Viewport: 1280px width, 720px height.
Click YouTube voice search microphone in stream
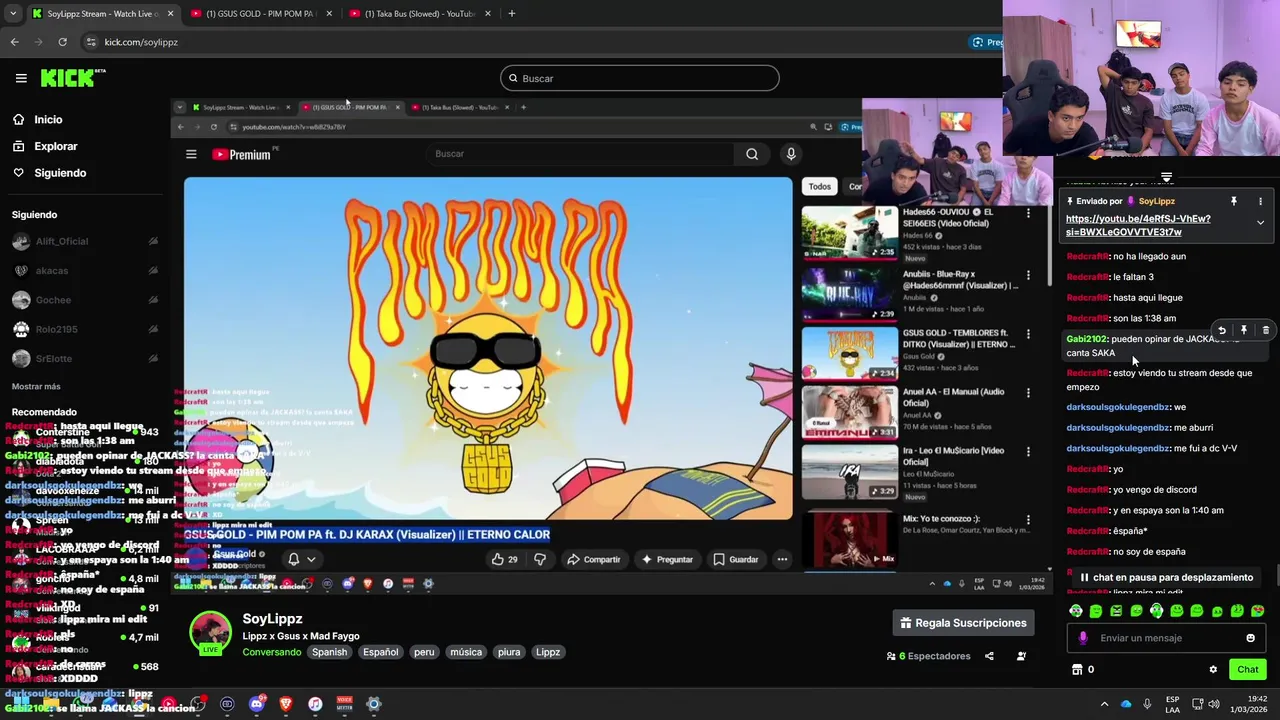pos(791,154)
